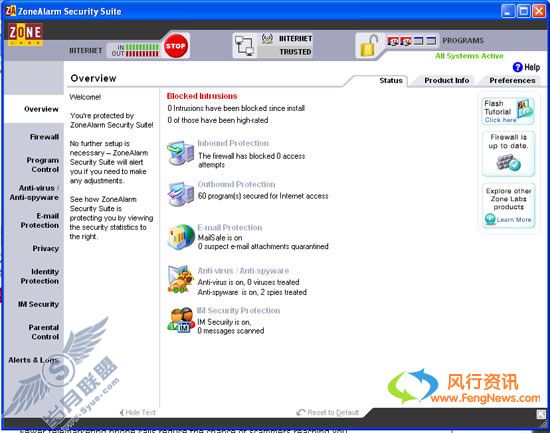Click the Flash Tutorial image icon
Screen dimensions: 550x433
(x=525, y=110)
